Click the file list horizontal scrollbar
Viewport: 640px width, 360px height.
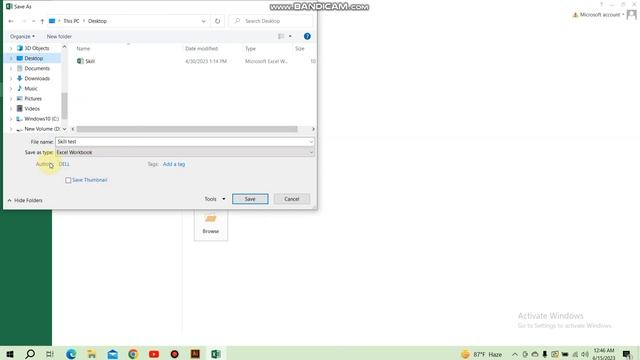(187, 129)
